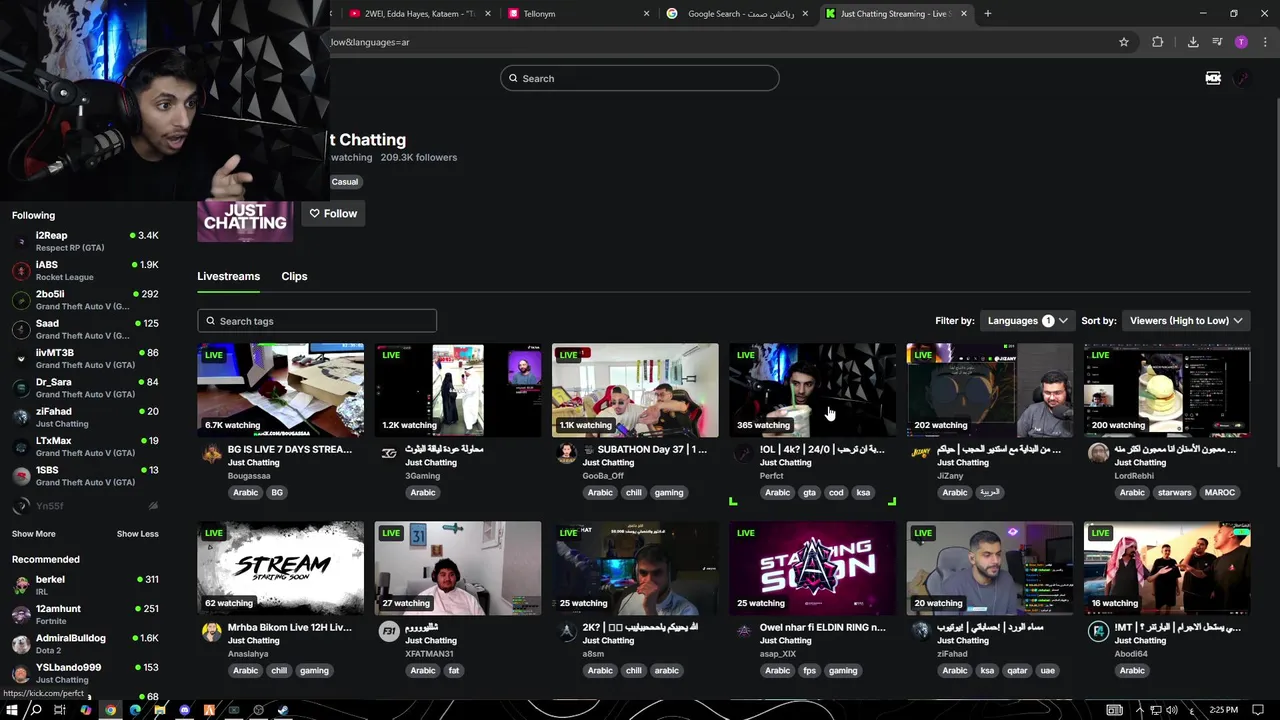Viewport: 1280px width, 720px height.
Task: Open 1SBS channel in sidebar
Action: coord(84,476)
